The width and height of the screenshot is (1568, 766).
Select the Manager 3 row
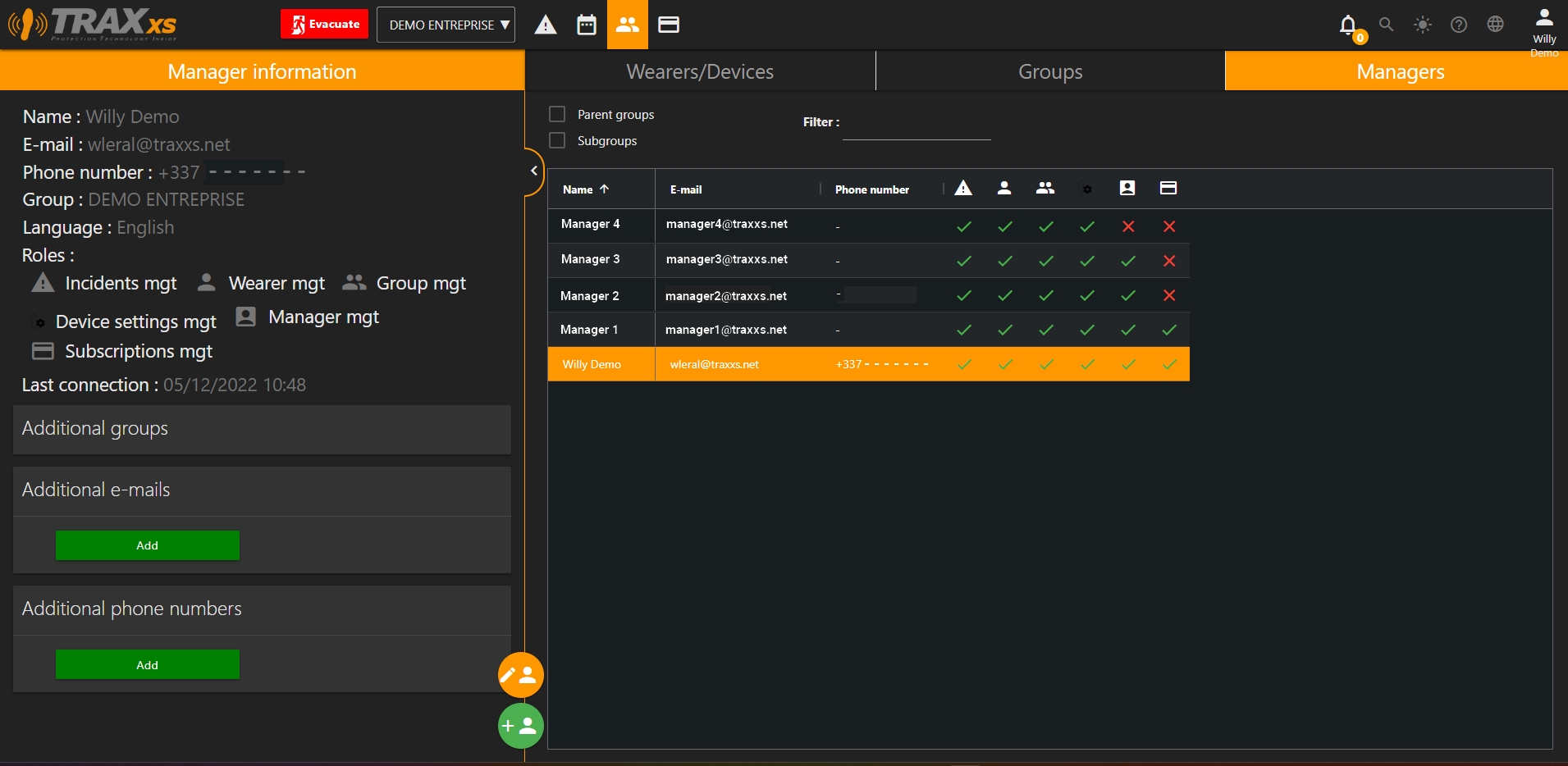(869, 260)
